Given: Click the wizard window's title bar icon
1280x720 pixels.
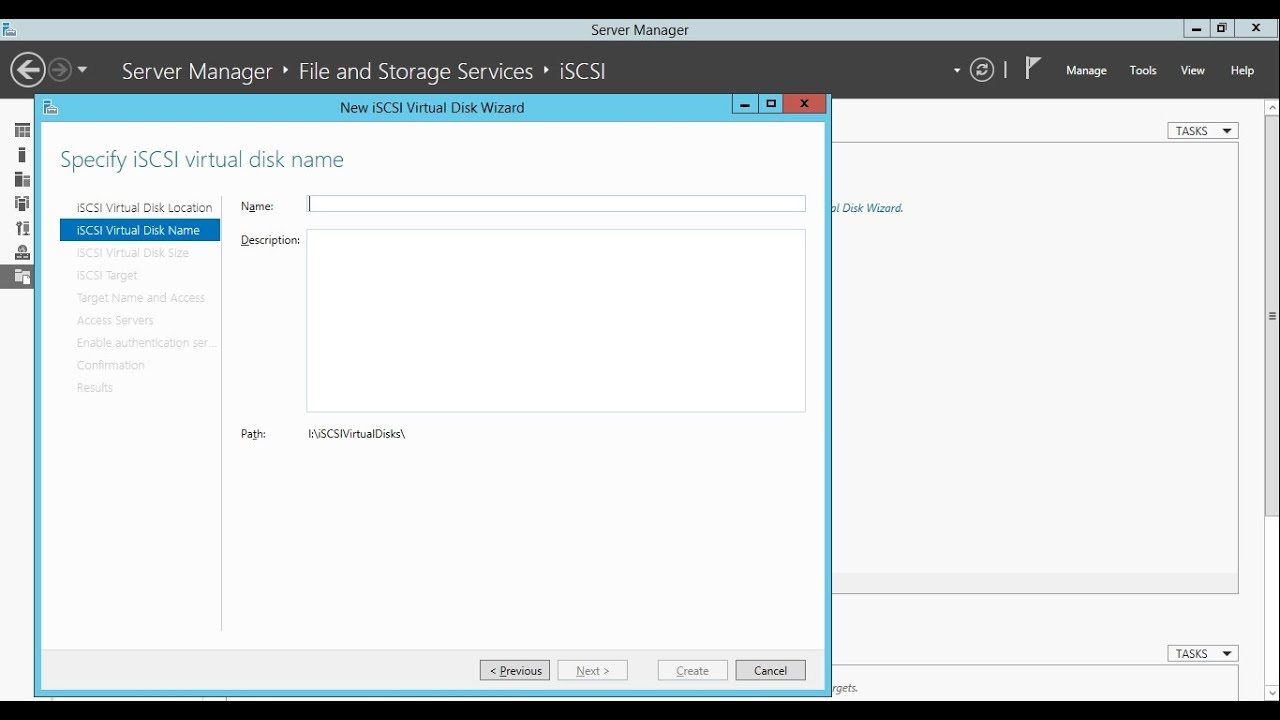Looking at the screenshot, I should point(51,108).
